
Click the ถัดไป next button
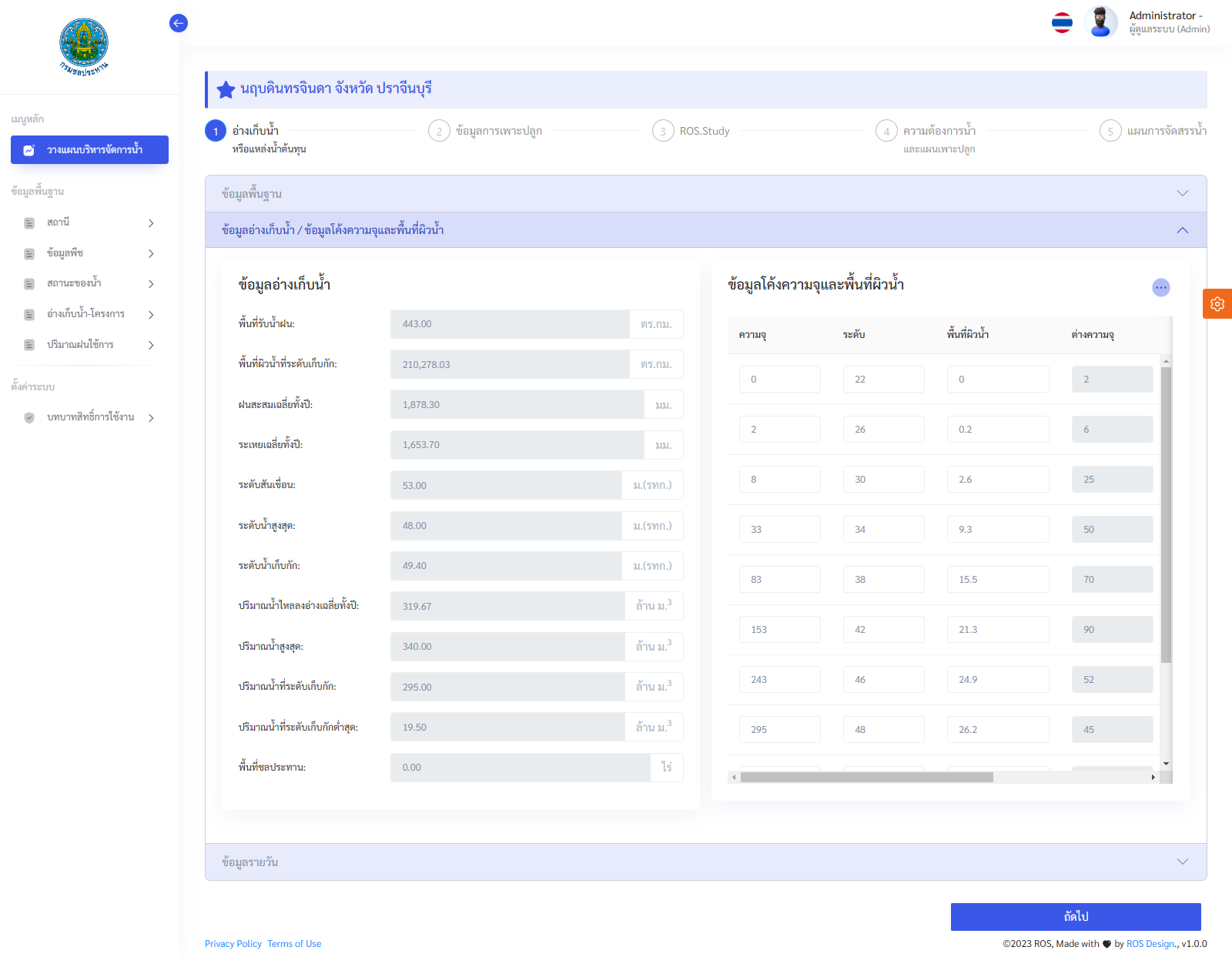[x=1075, y=916]
